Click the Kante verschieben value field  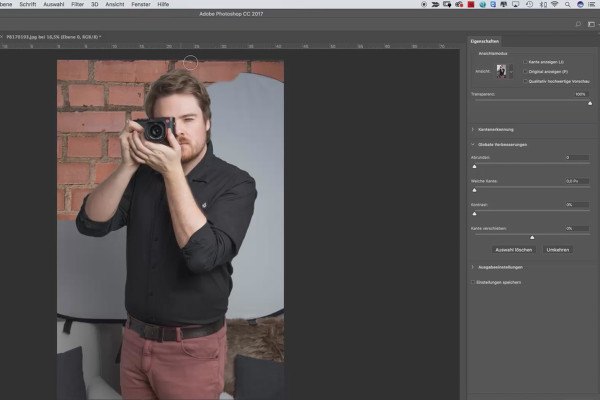point(577,229)
